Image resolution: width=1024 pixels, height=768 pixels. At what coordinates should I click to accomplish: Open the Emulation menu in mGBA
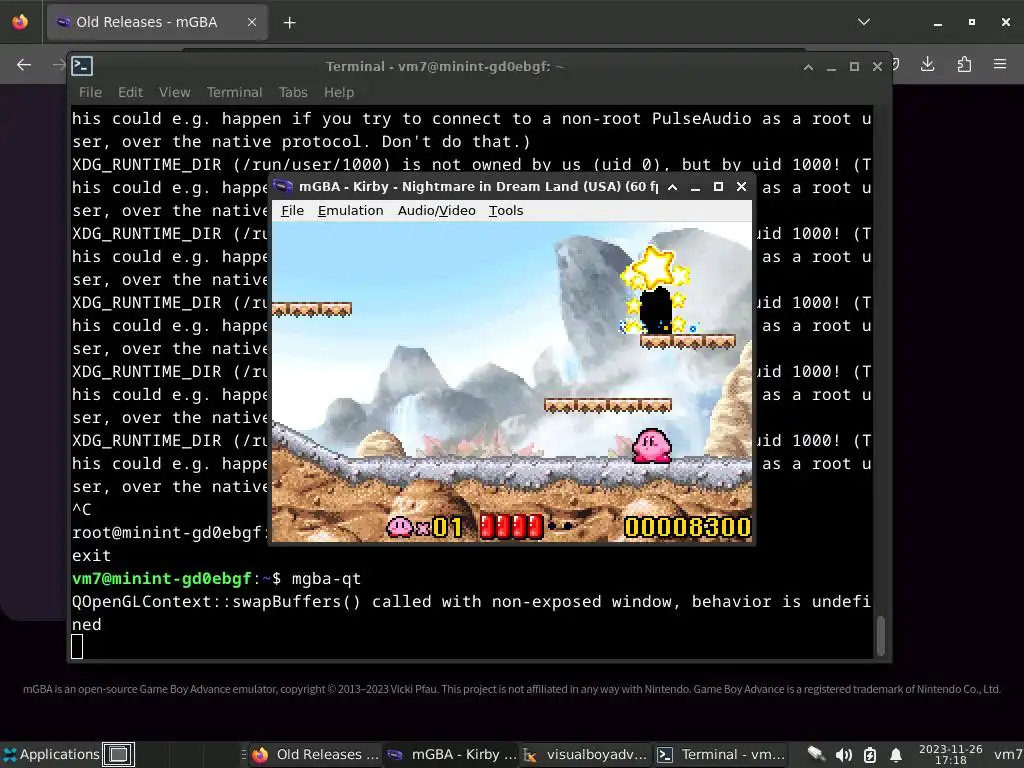350,210
